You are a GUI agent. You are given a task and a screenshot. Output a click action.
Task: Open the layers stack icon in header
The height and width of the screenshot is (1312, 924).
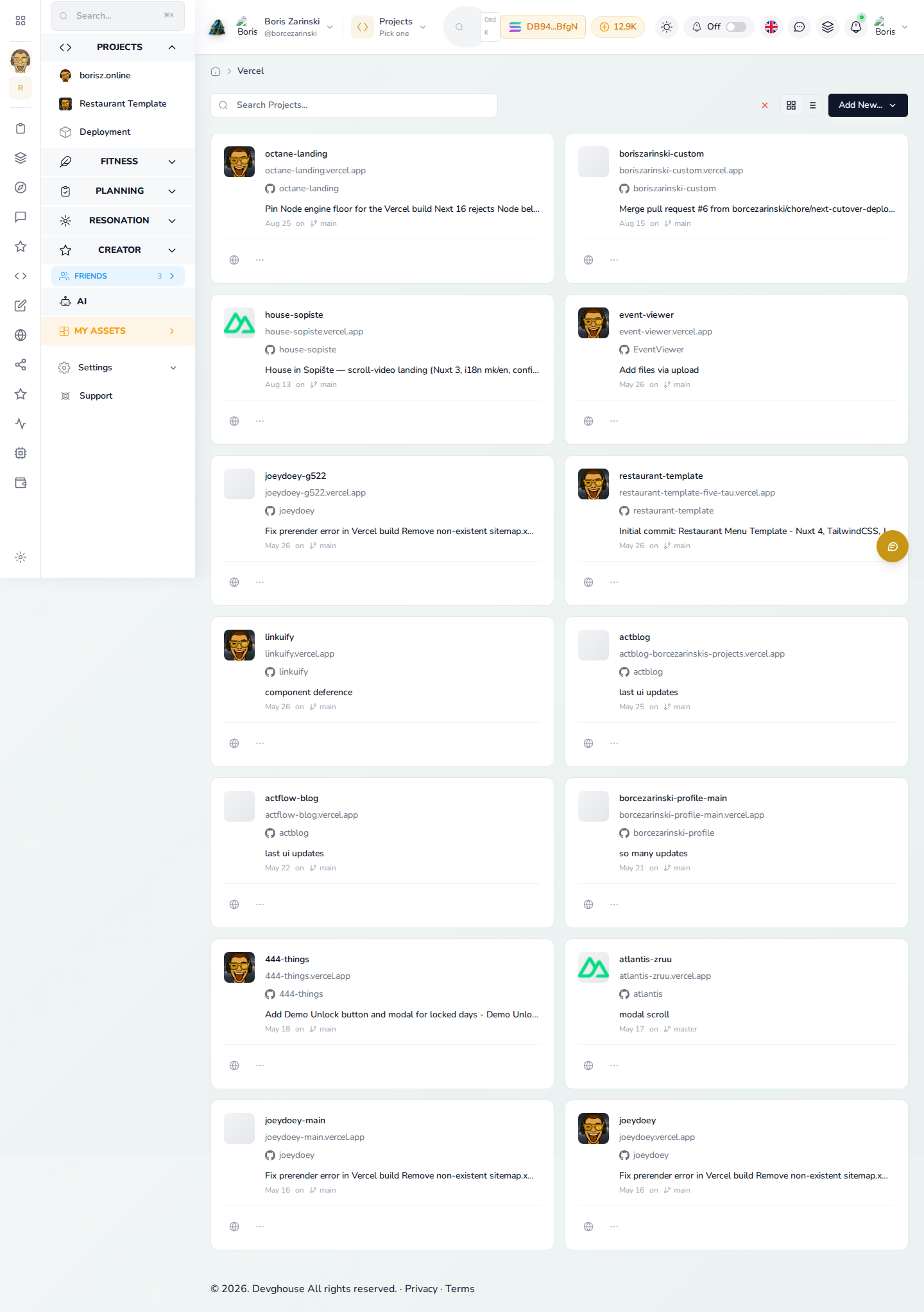(x=828, y=27)
